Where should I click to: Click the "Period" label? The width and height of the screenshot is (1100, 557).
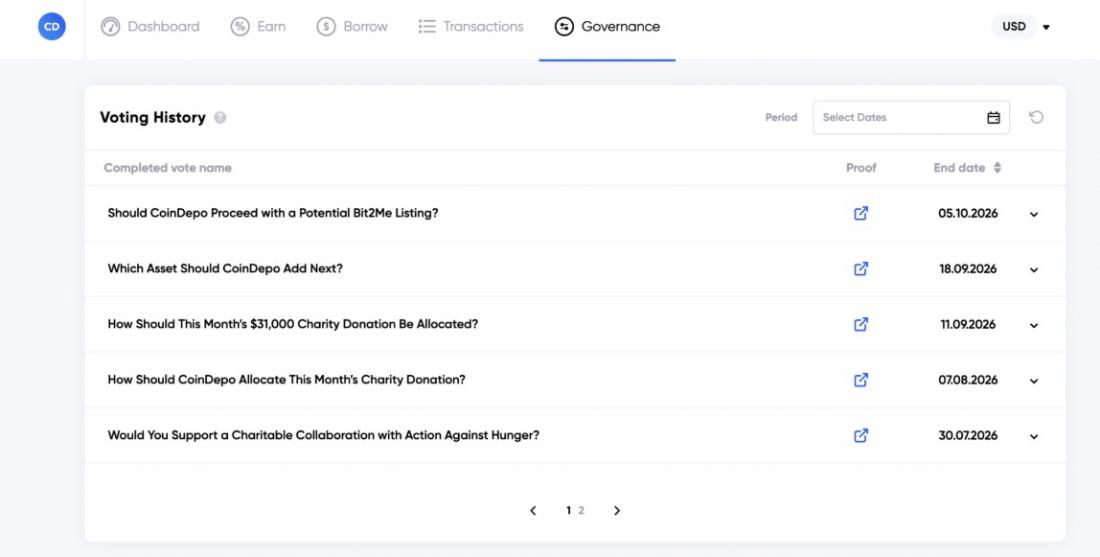tap(781, 117)
